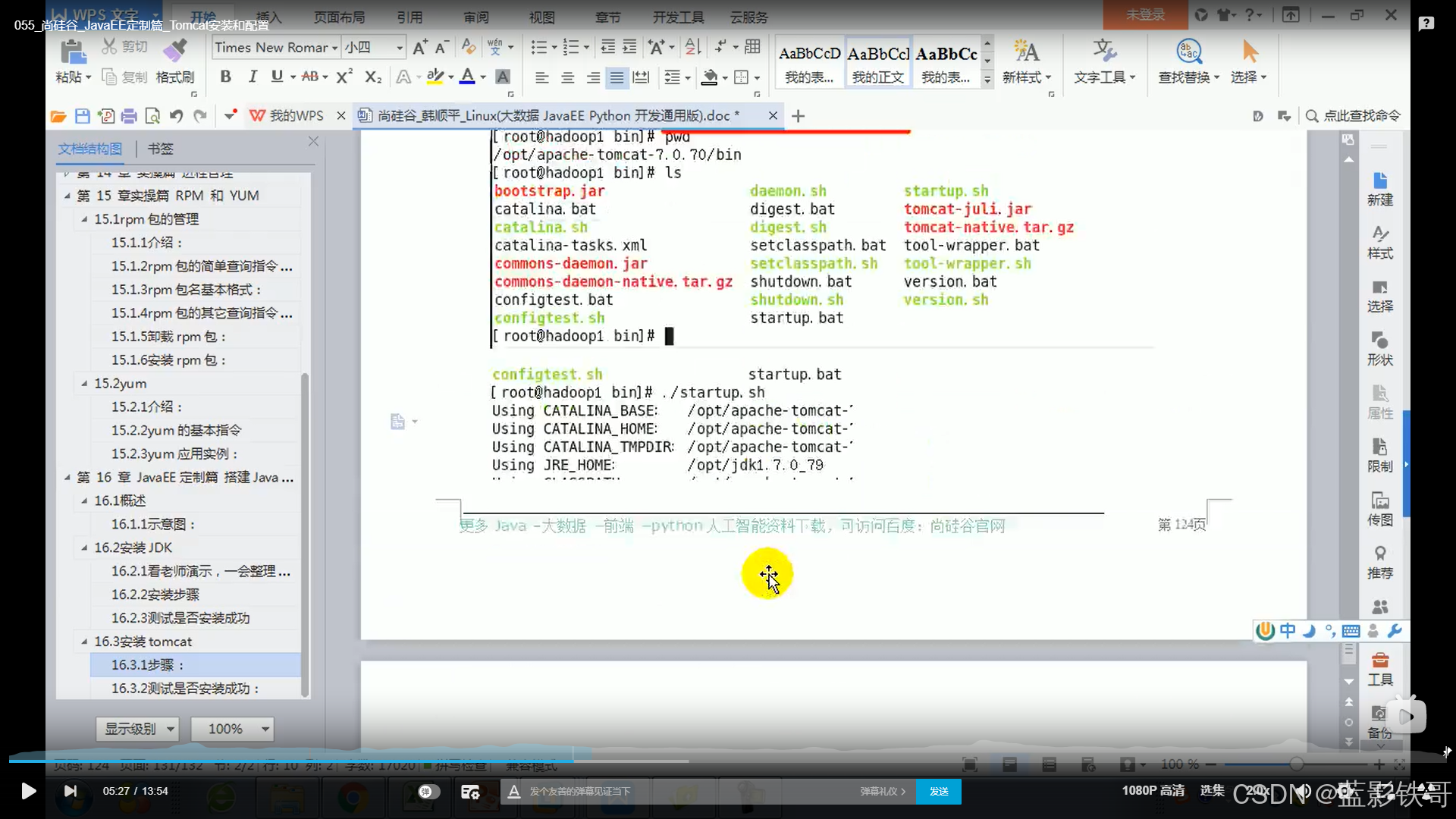Select 16.3.2测试是否安装成功 outline item

196,689
